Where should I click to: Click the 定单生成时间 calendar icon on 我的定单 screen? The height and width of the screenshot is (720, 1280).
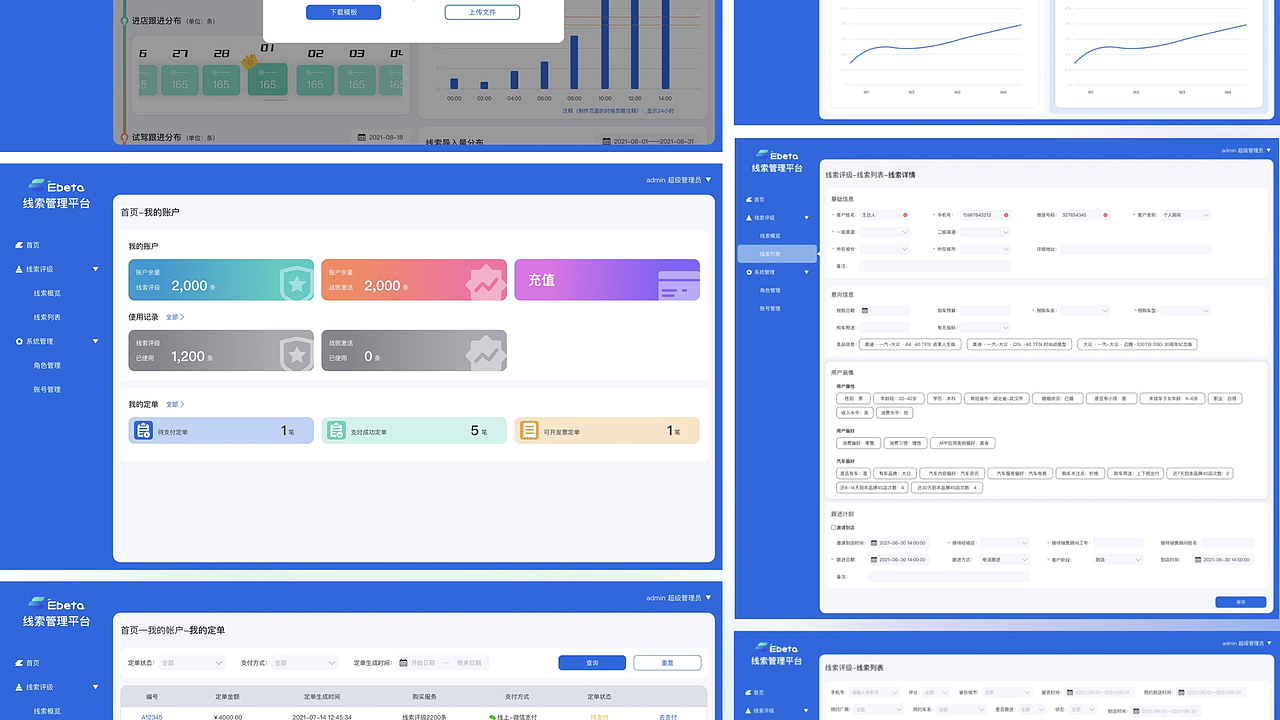[x=403, y=663]
